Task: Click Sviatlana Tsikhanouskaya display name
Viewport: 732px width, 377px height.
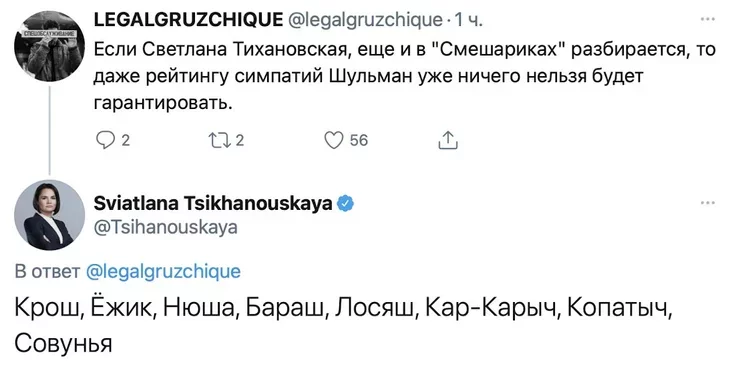Action: [213, 204]
